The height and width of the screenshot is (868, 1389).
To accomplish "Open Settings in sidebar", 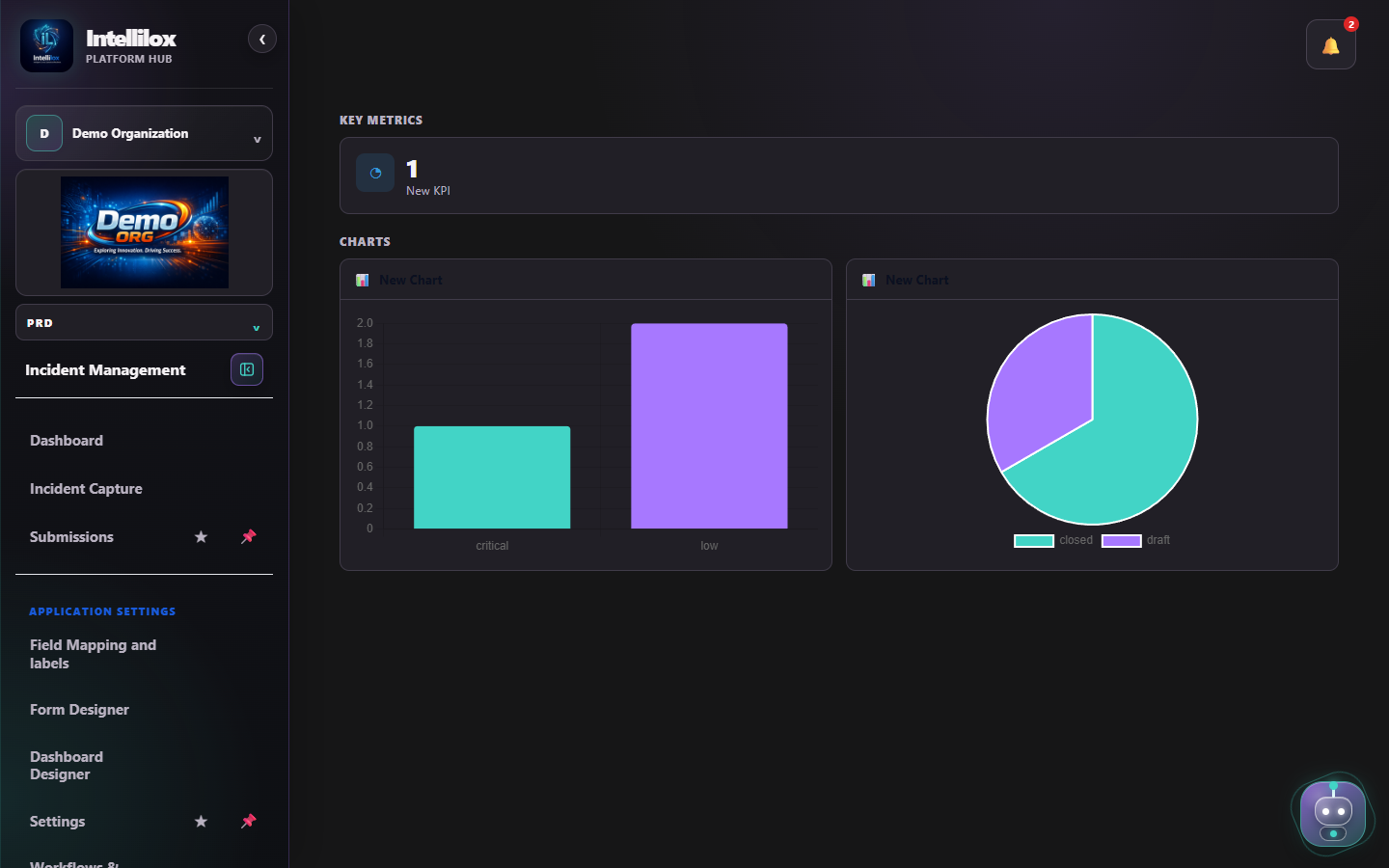I will tap(57, 822).
